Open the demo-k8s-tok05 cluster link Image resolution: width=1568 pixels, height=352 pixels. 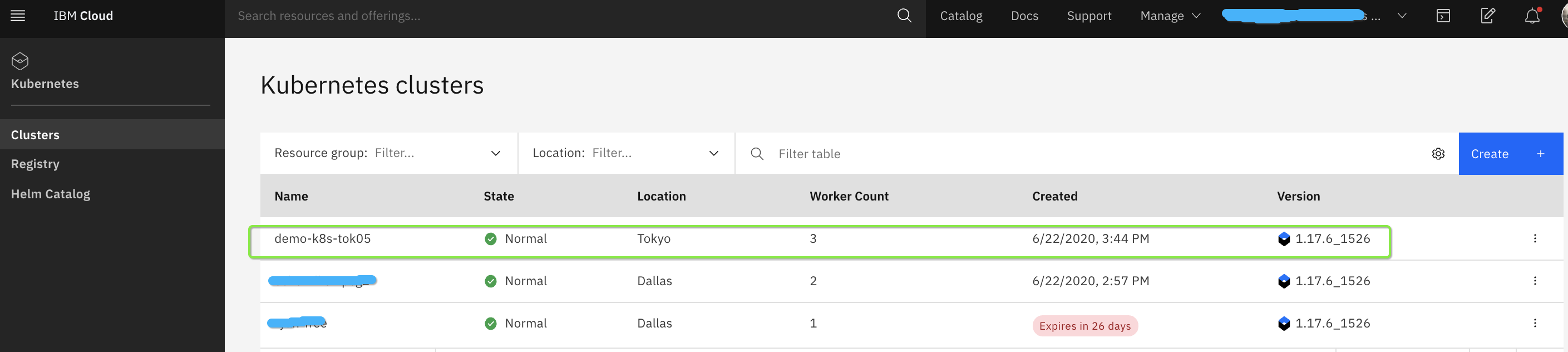tap(323, 239)
